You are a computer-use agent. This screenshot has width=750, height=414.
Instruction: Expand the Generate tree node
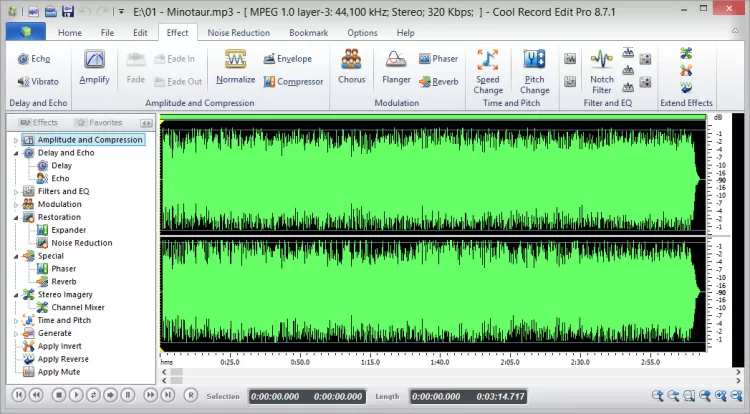click(x=16, y=334)
